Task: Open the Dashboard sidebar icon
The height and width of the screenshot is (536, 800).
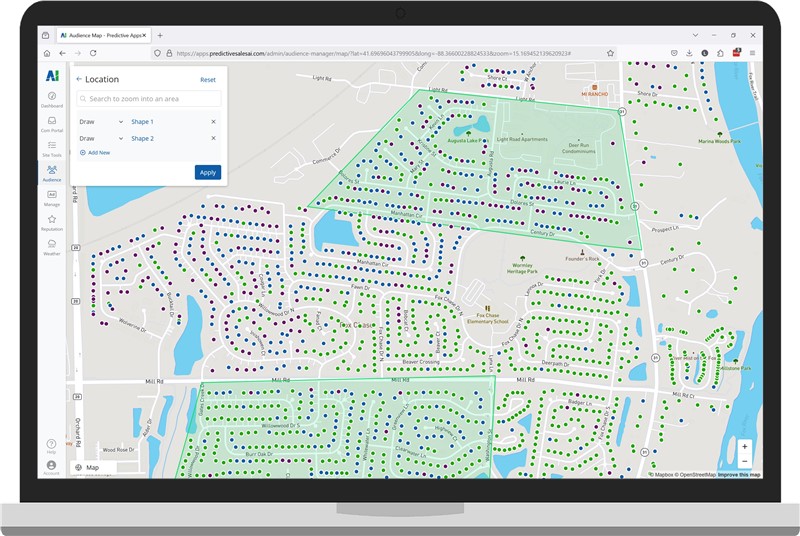Action: 51,97
